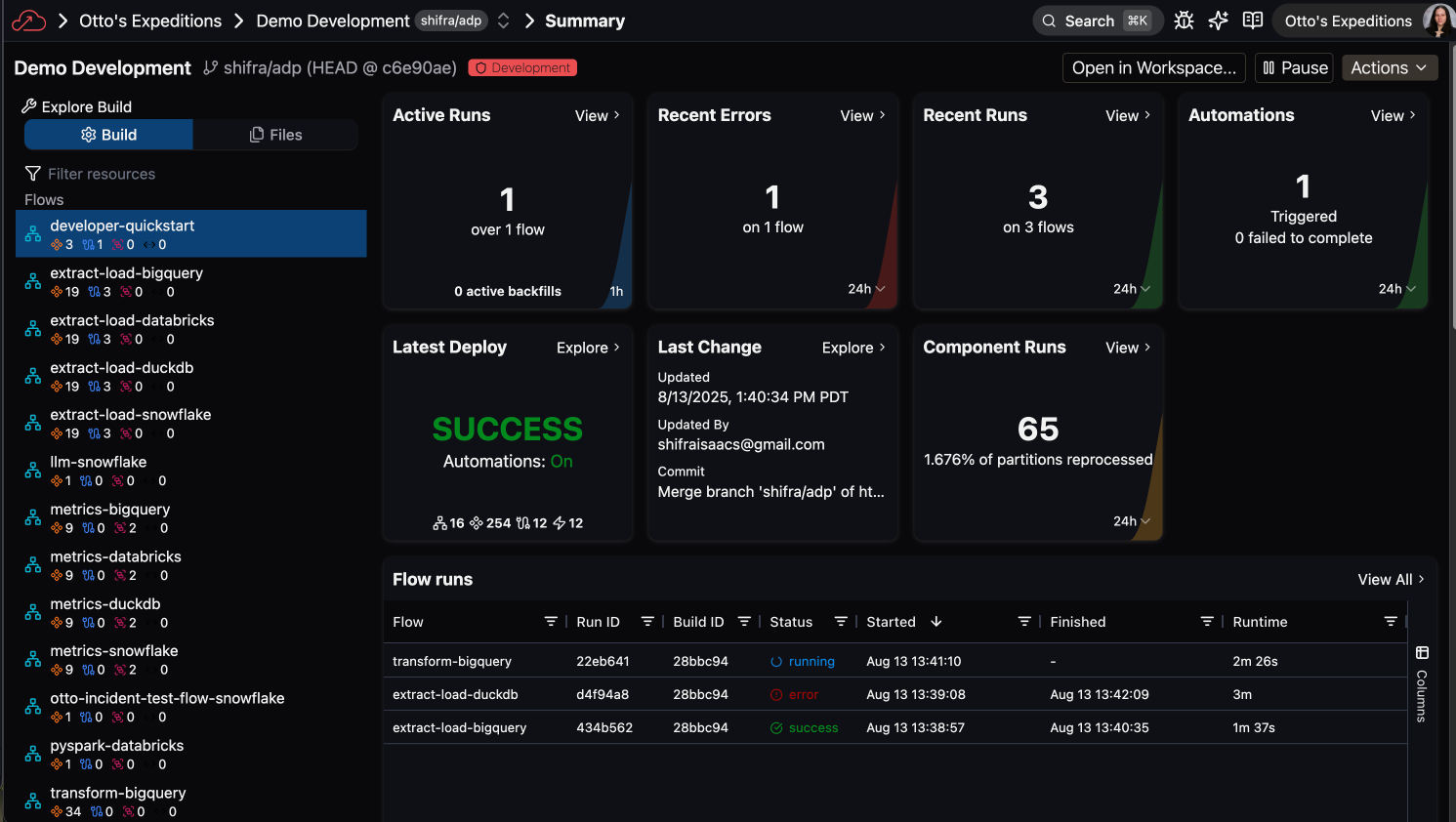The height and width of the screenshot is (822, 1456).
Task: Select the extract-load-databricks flow
Action: click(191, 329)
